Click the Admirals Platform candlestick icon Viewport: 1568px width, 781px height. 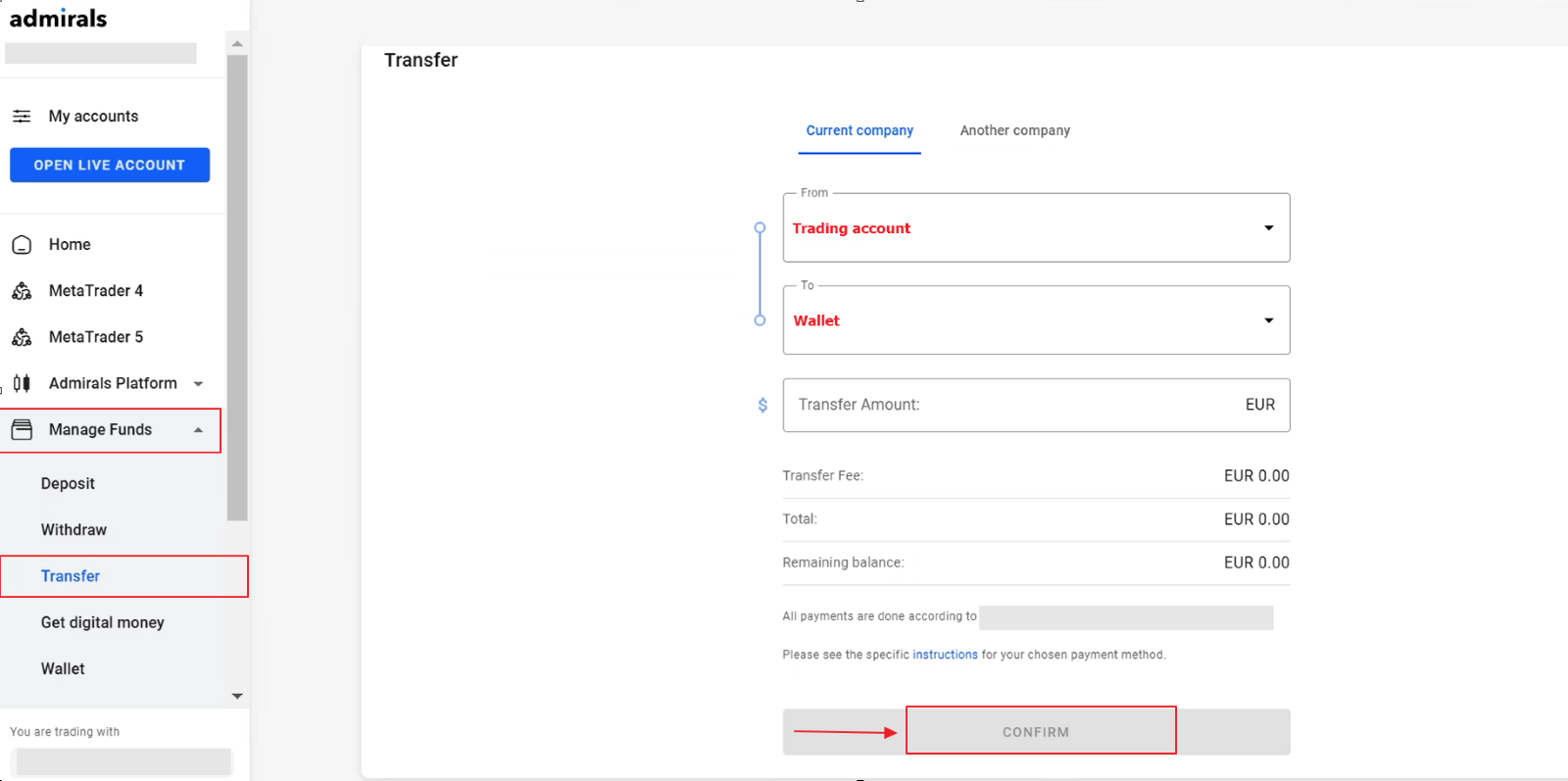(x=22, y=383)
